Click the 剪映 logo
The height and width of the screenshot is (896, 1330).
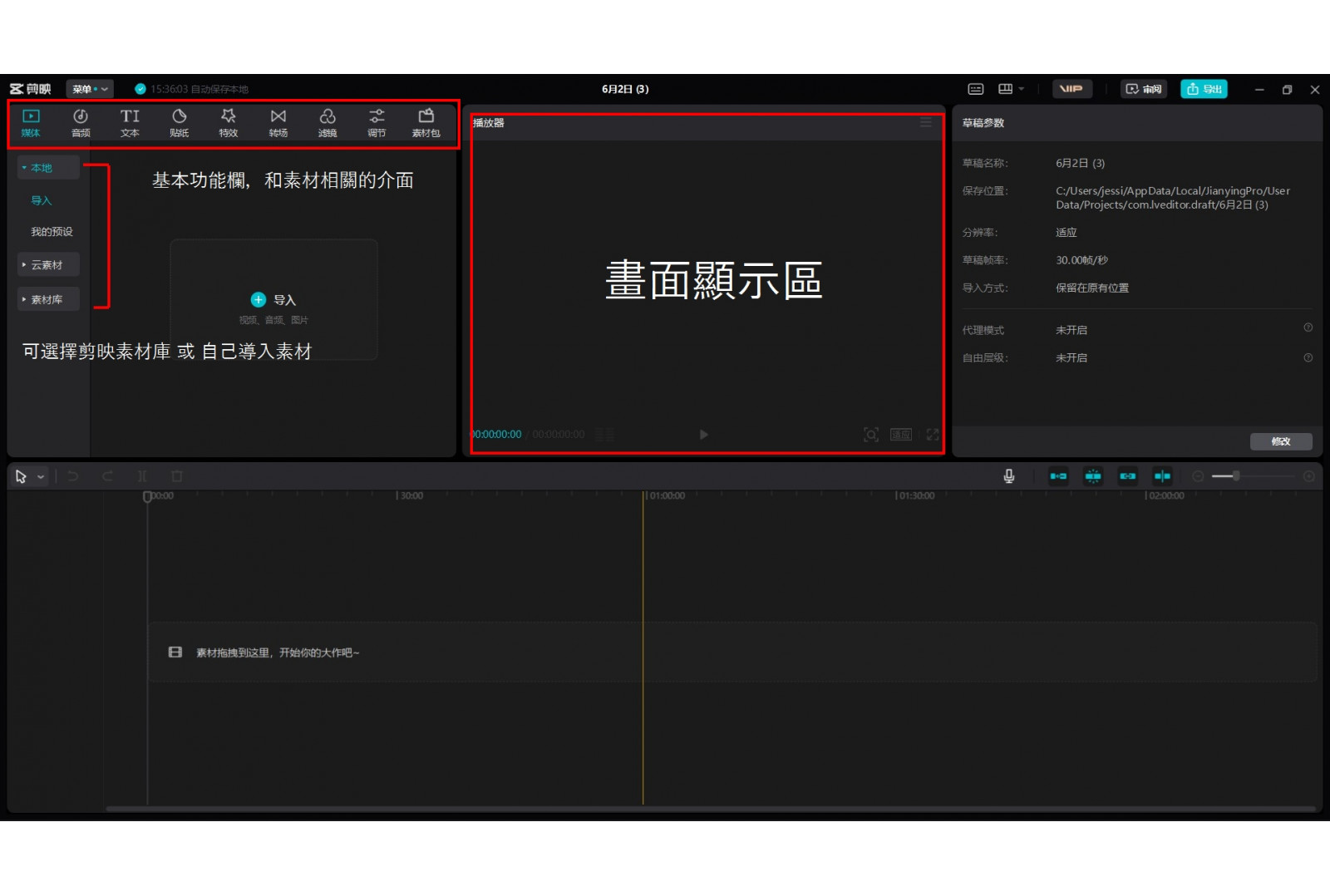point(31,89)
